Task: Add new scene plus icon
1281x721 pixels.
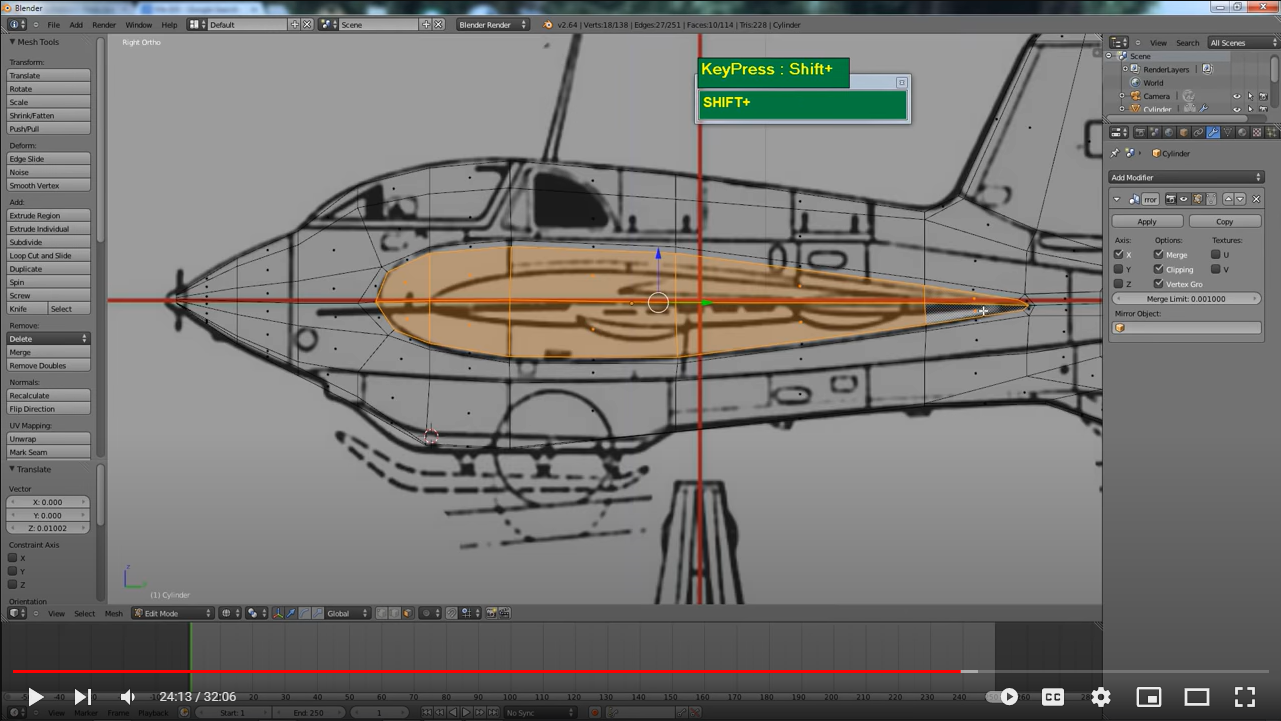Action: pyautogui.click(x=427, y=24)
